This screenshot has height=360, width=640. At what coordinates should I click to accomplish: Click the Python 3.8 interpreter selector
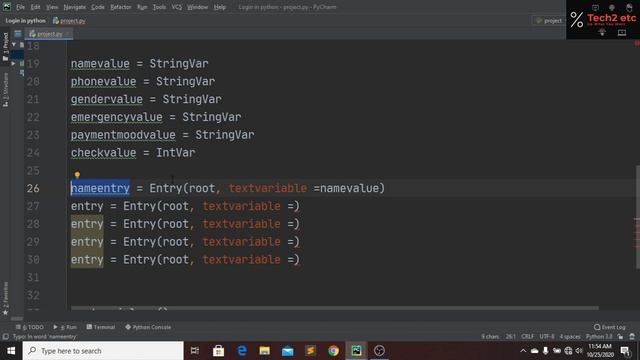click(599, 337)
